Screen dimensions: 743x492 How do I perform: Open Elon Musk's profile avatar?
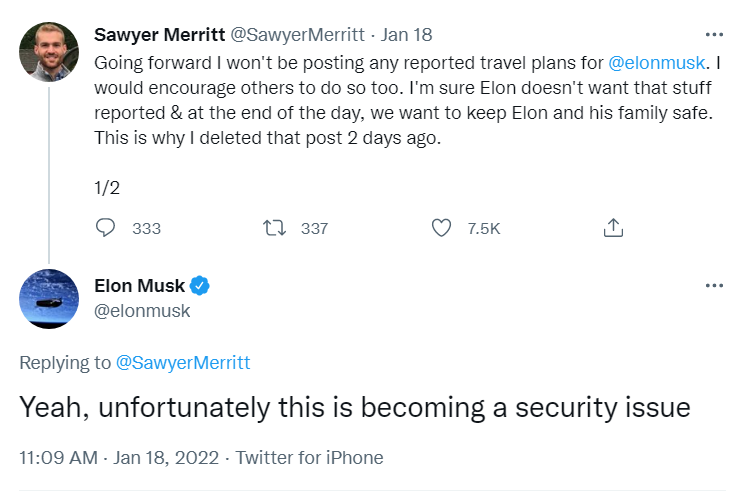pyautogui.click(x=49, y=298)
